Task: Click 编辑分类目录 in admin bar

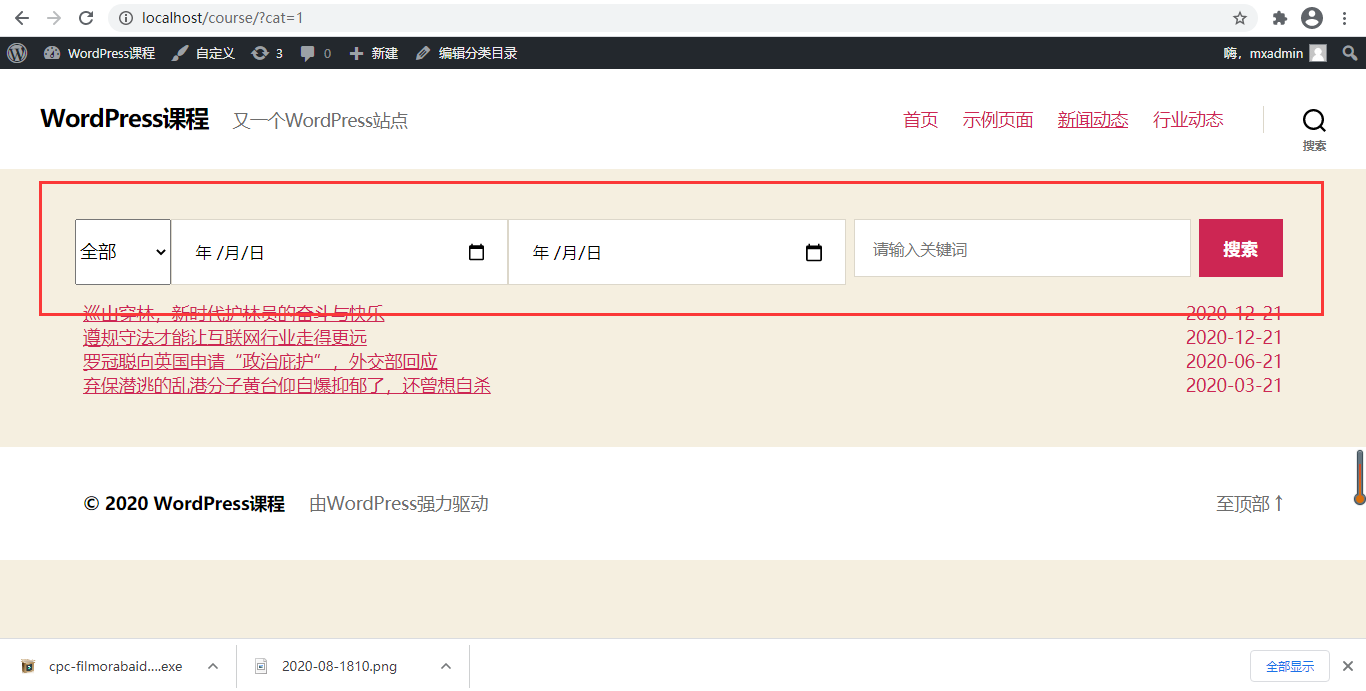Action: pyautogui.click(x=466, y=53)
